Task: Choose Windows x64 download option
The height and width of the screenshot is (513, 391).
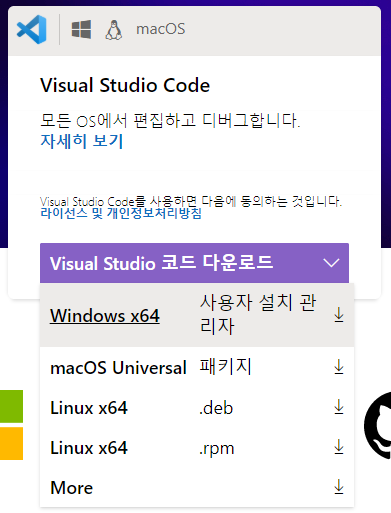Action: 197,315
